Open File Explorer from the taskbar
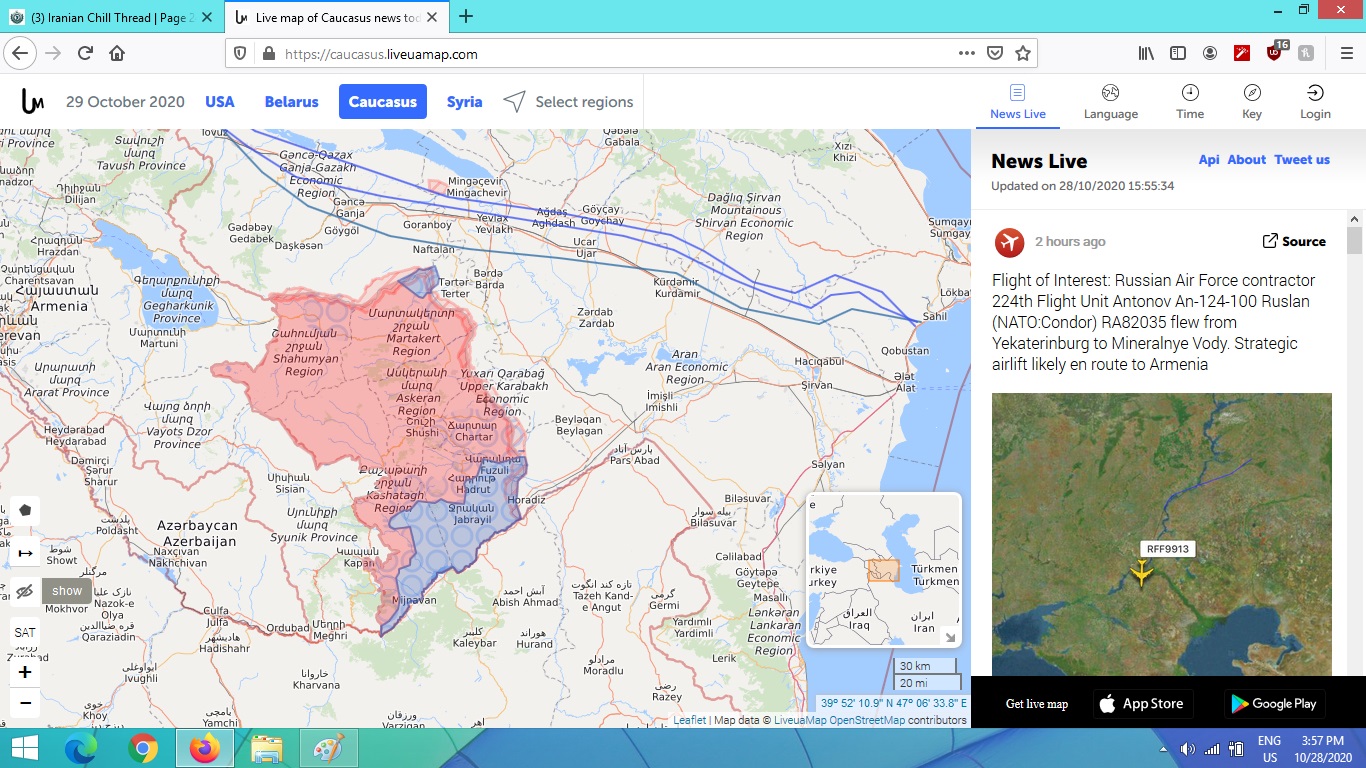This screenshot has height=768, width=1366. (266, 748)
